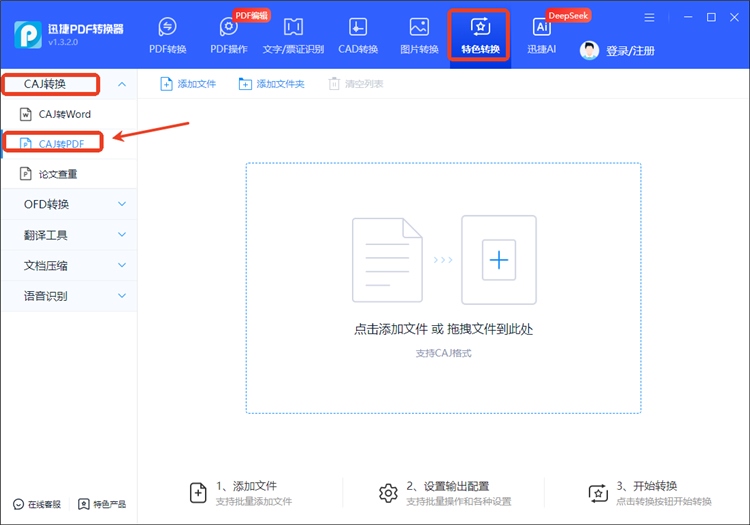The width and height of the screenshot is (750, 525).
Task: Click the 添加文件夹 button
Action: 271,84
